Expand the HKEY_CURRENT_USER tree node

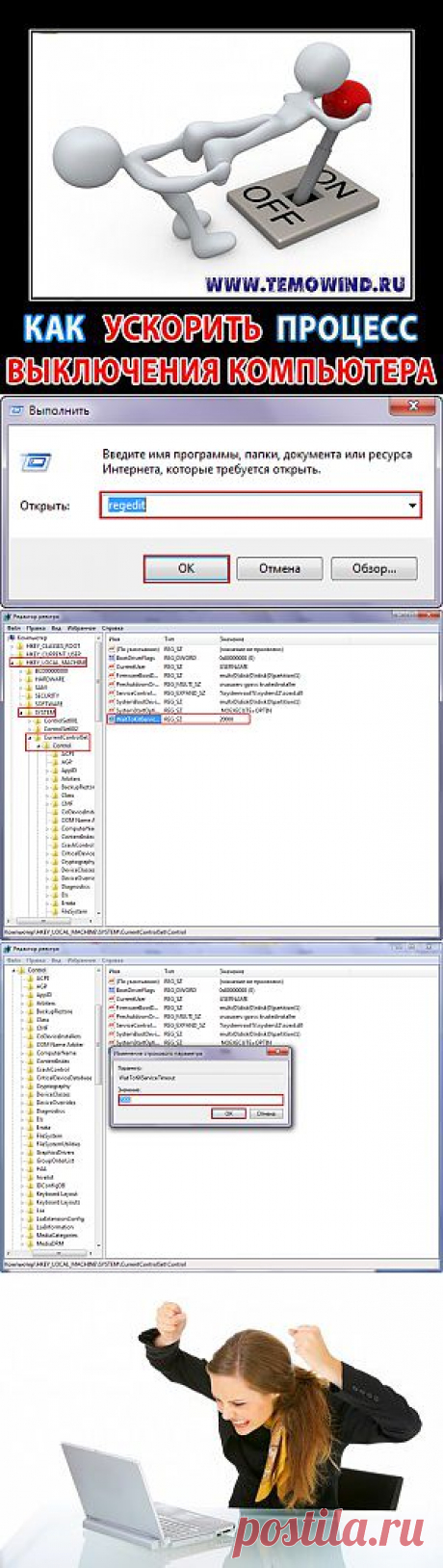pyautogui.click(x=11, y=654)
